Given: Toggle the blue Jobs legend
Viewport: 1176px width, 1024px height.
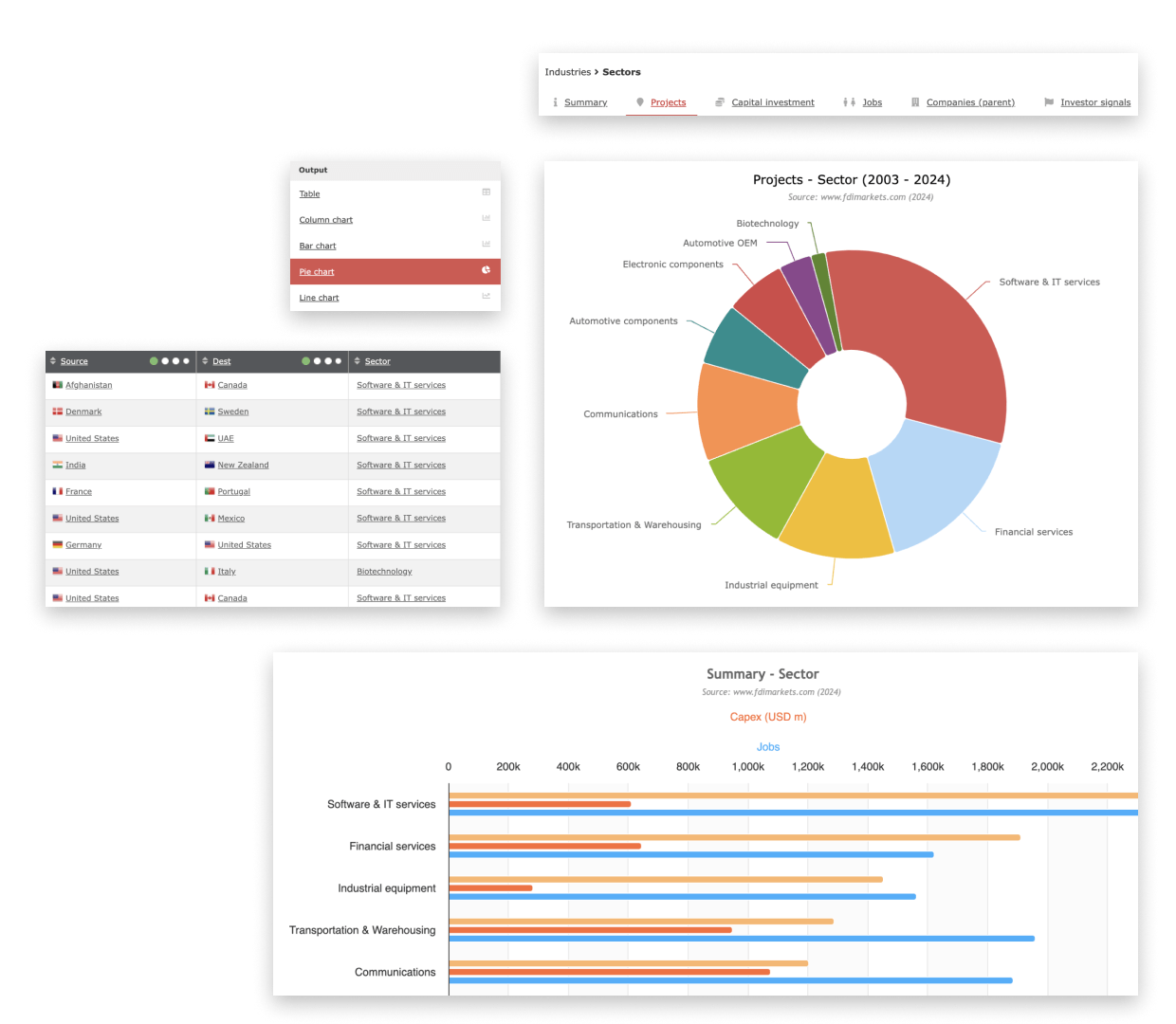Looking at the screenshot, I should click(768, 746).
